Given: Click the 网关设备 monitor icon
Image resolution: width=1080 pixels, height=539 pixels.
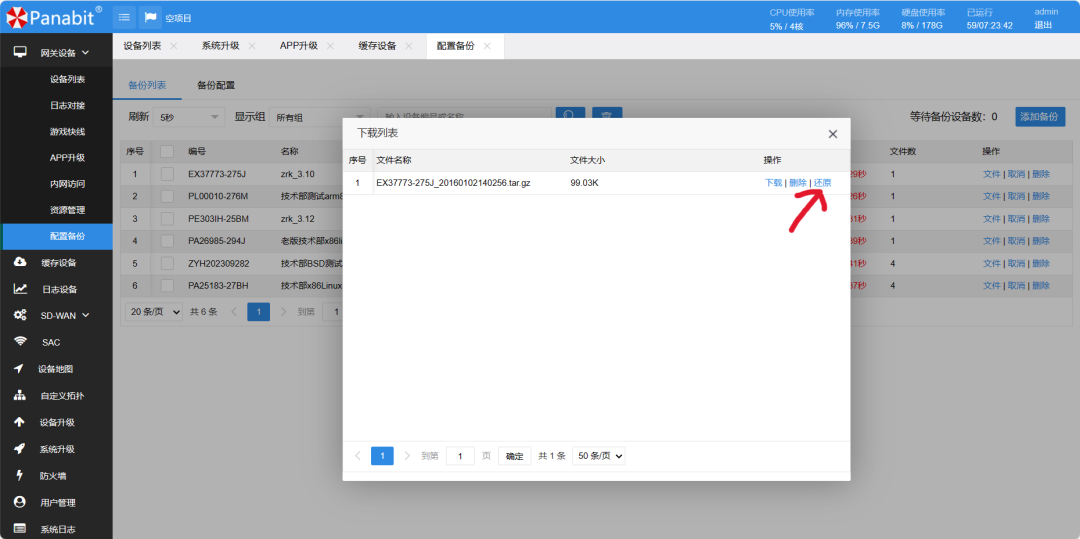Looking at the screenshot, I should 20,52.
